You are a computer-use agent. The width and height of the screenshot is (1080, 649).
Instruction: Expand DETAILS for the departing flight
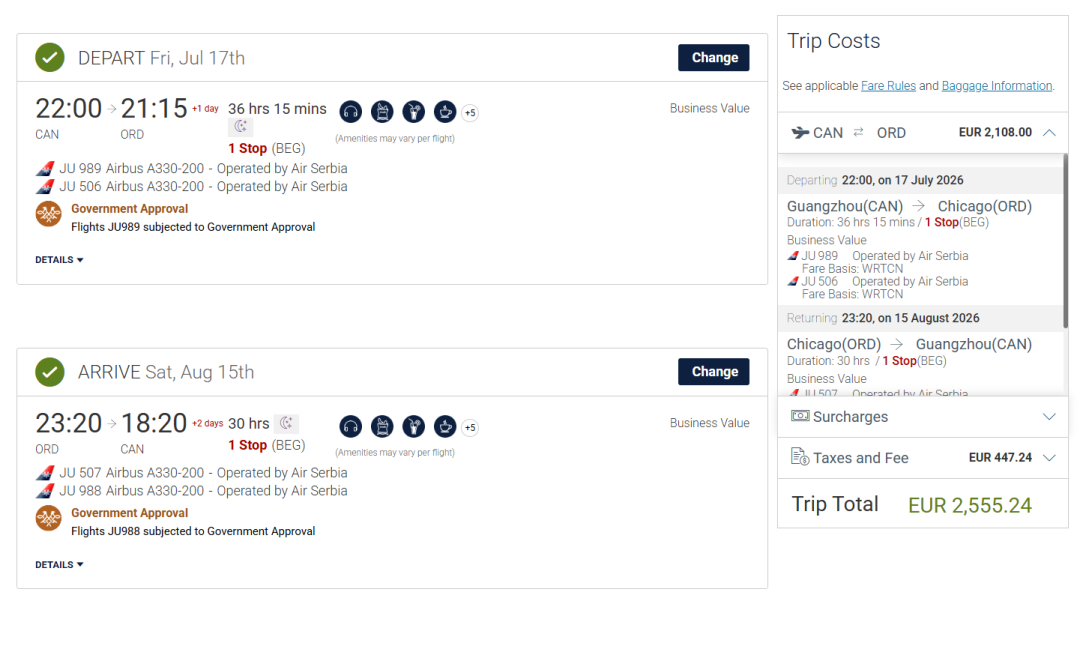pyautogui.click(x=59, y=260)
